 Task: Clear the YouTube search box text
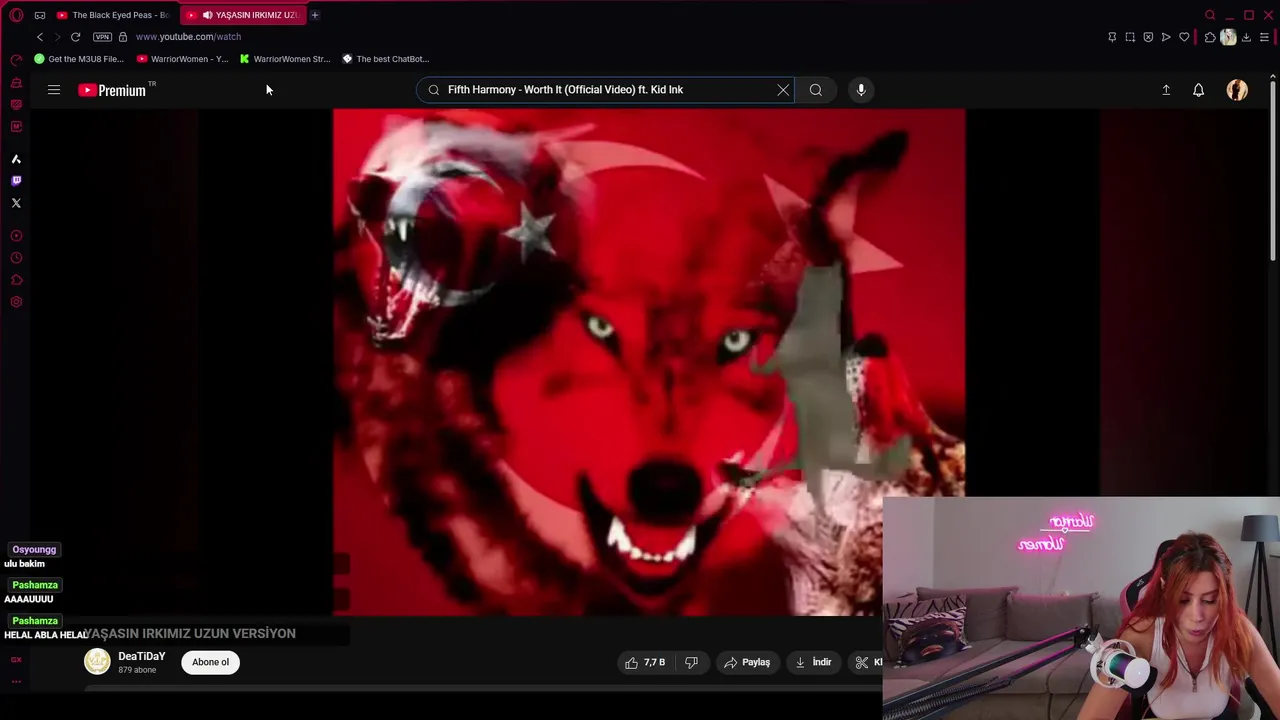tap(783, 90)
